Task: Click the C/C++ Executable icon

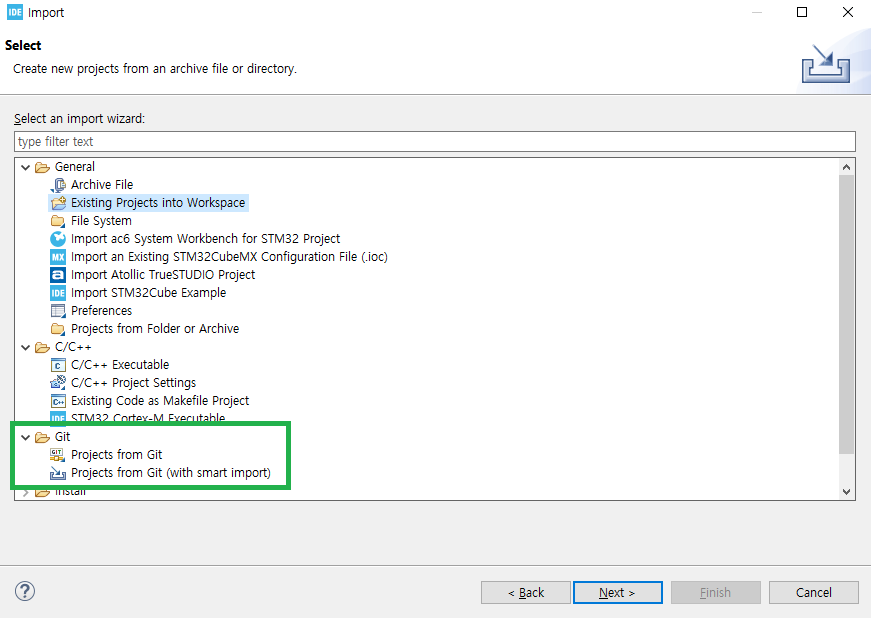Action: (58, 365)
